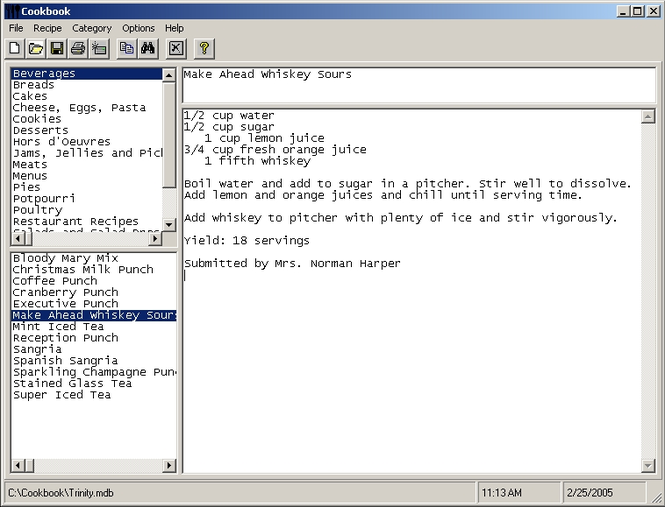Click the Open folder toolbar icon
665x507 pixels.
(36, 48)
